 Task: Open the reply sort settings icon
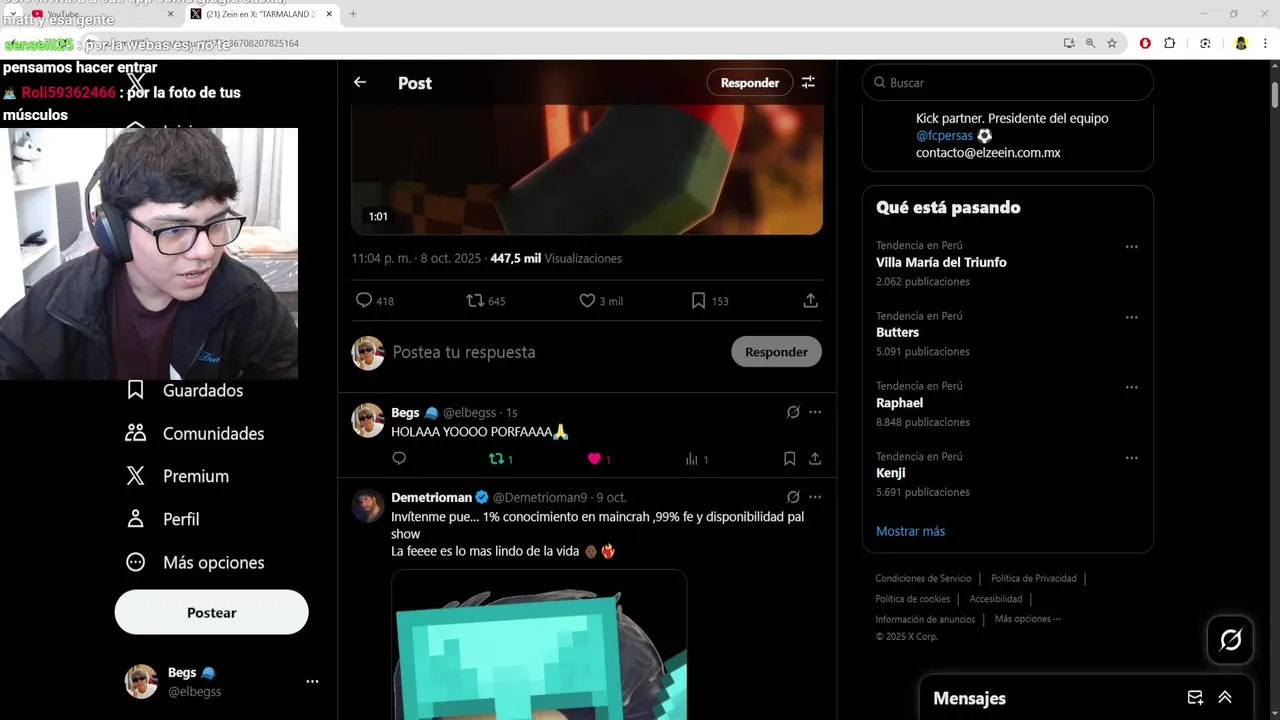808,83
